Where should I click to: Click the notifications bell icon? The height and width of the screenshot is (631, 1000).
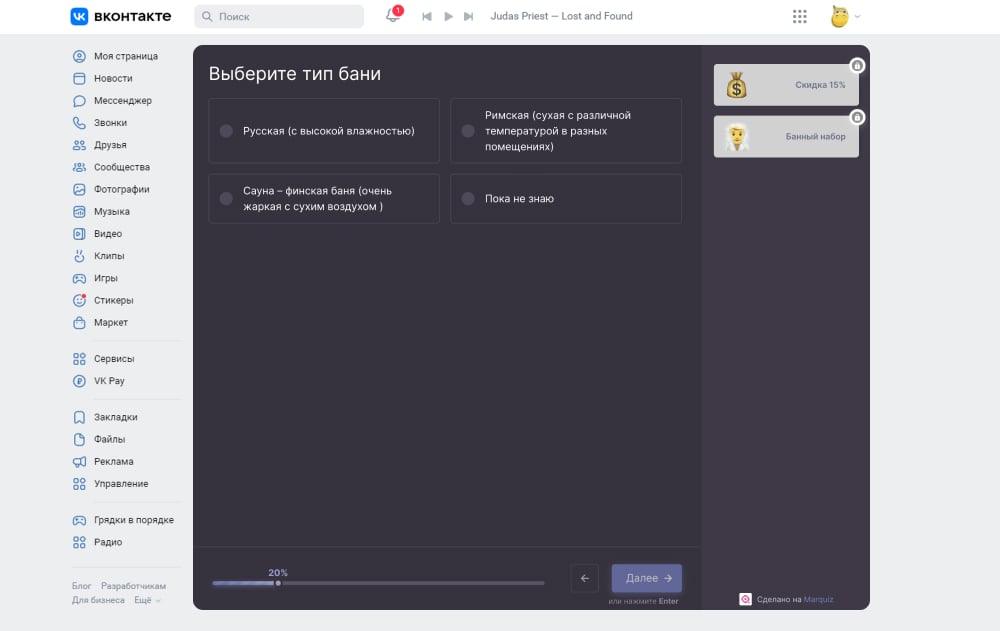click(x=393, y=16)
